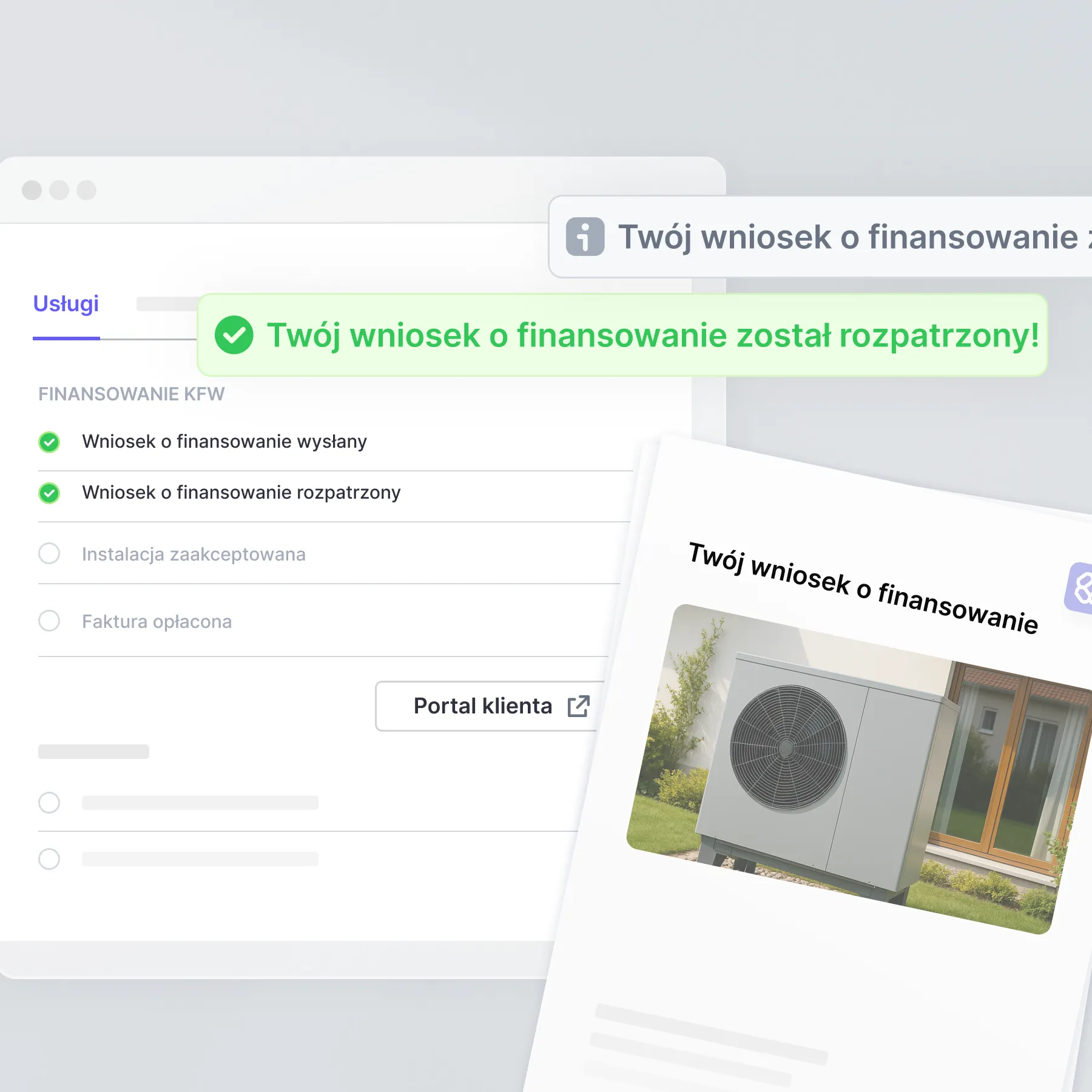1092x1092 pixels.
Task: Click green check next to Wniosek o finansowanie wysłany
Action: (49, 442)
